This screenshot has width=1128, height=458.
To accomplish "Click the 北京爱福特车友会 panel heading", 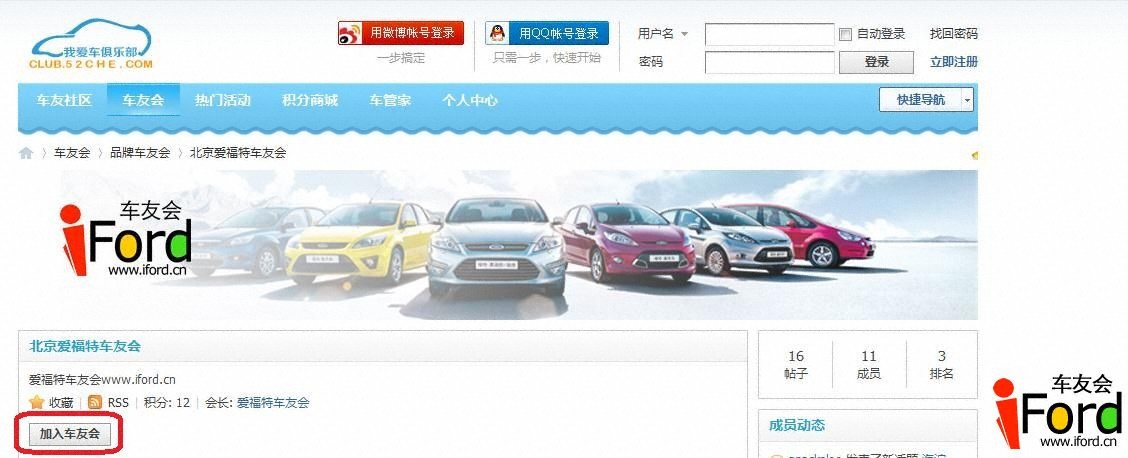I will click(x=85, y=346).
